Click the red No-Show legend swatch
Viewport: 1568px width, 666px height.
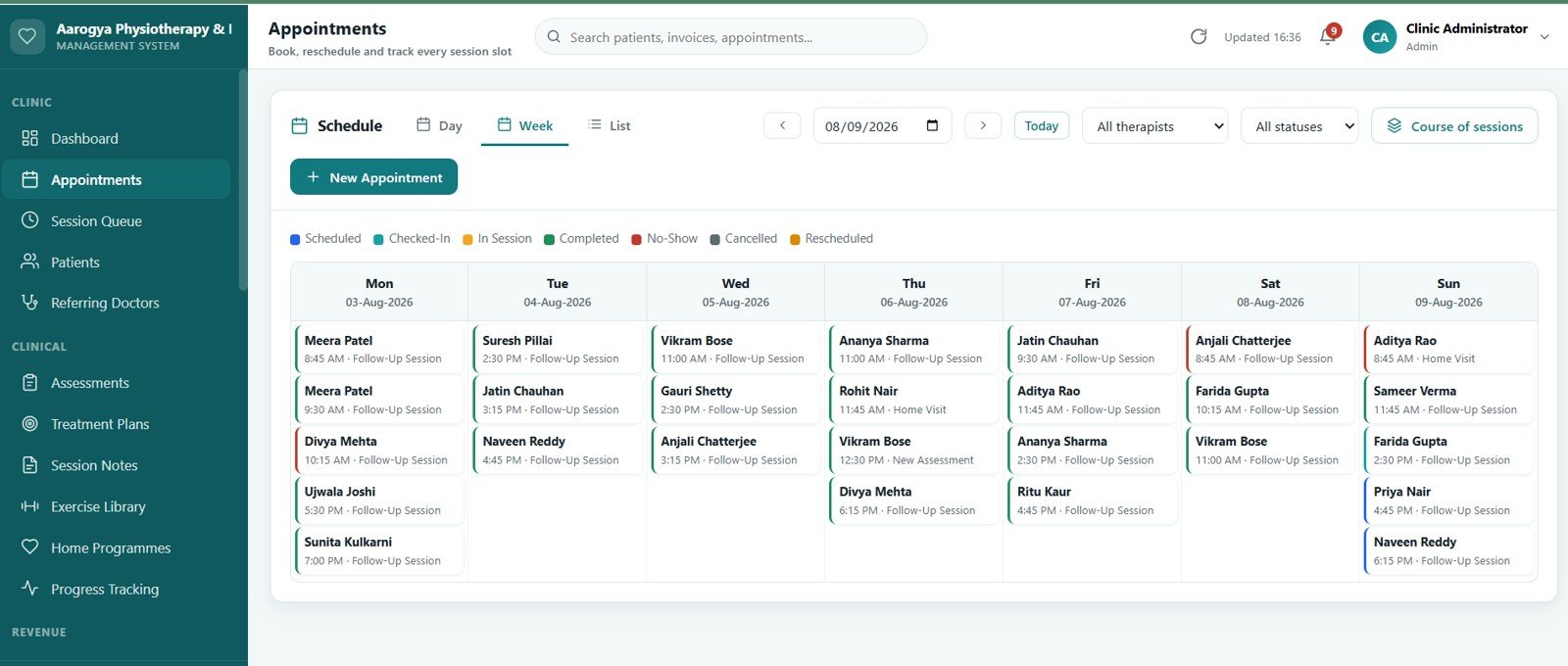pyautogui.click(x=637, y=239)
